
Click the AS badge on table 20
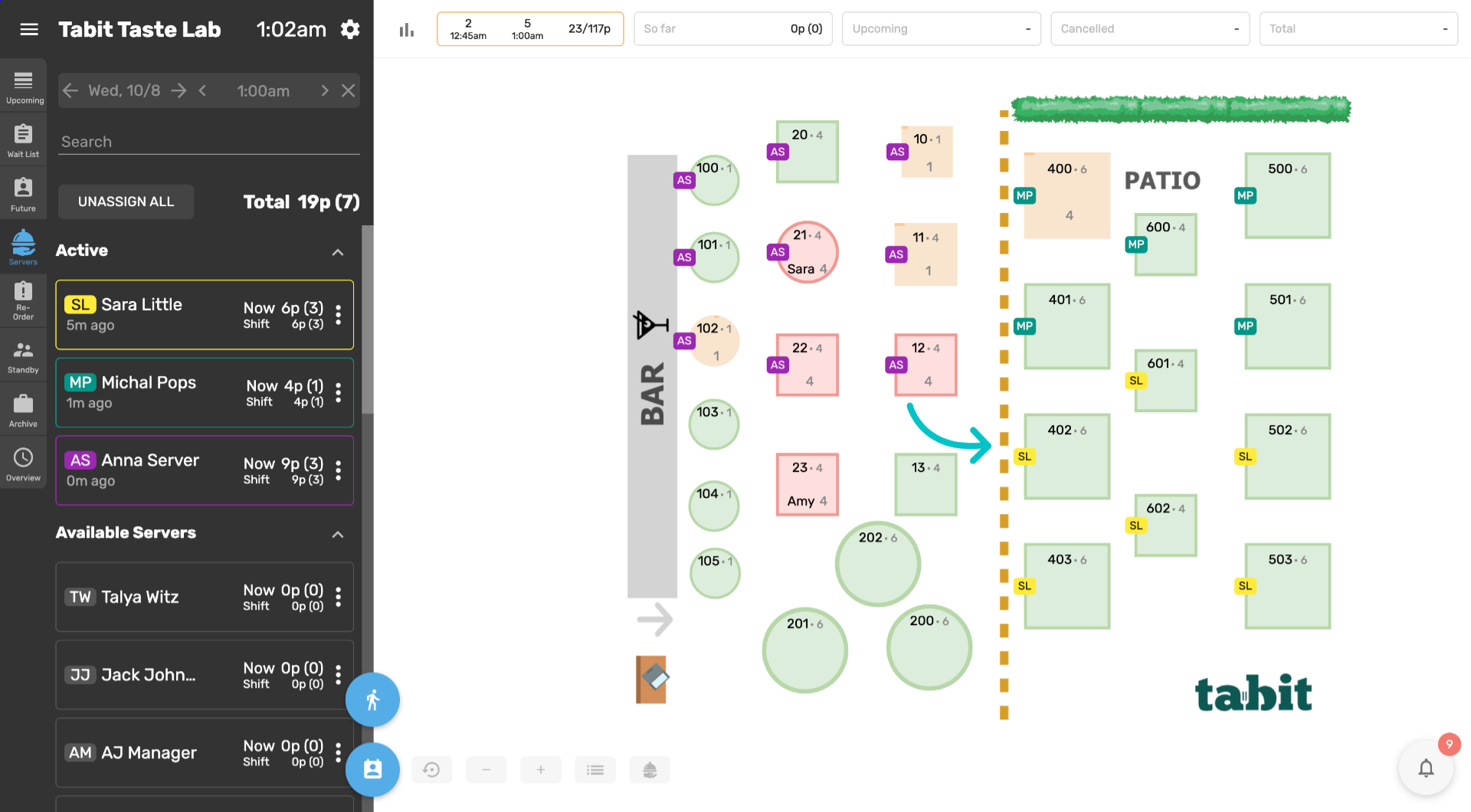778,152
